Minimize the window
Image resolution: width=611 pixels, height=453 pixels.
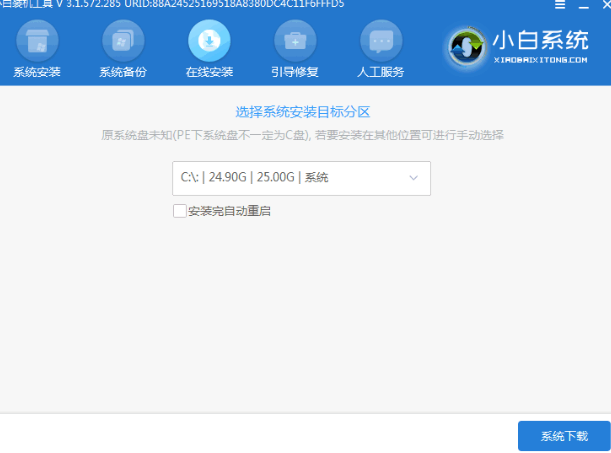point(583,6)
